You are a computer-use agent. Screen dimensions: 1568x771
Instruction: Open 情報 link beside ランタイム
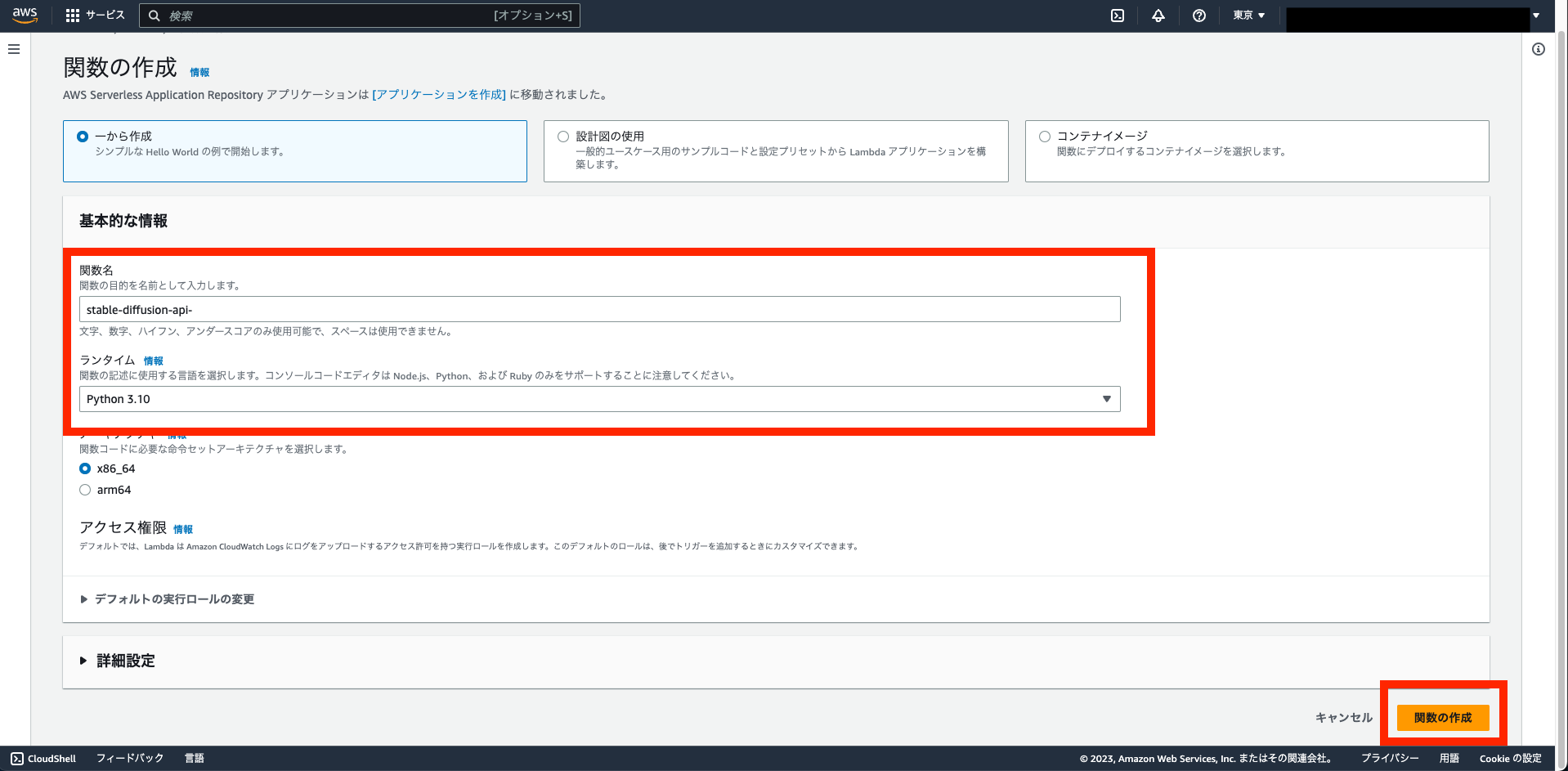pyautogui.click(x=154, y=361)
